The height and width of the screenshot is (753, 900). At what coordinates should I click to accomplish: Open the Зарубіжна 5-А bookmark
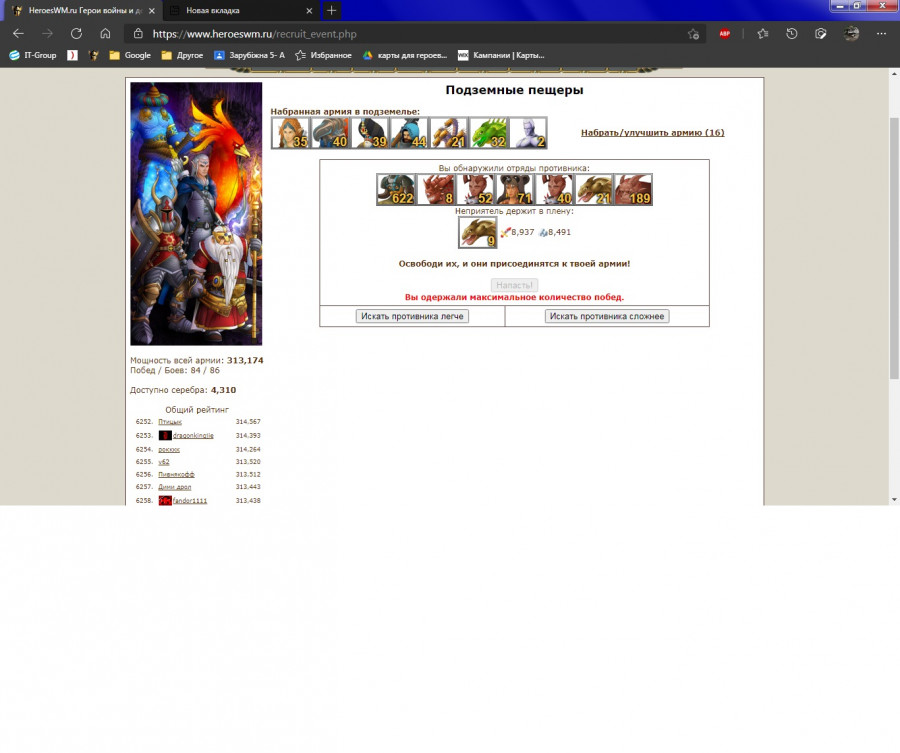[249, 55]
